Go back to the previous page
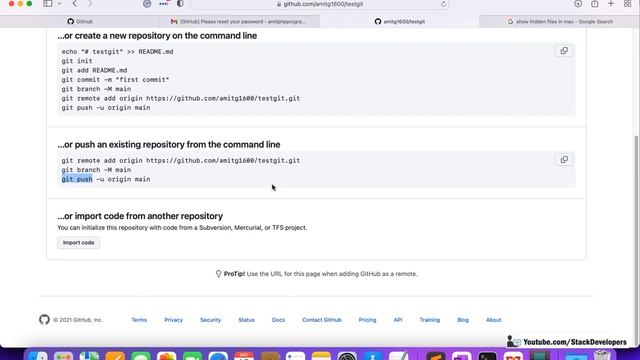This screenshot has width=640, height=360. 75,4
